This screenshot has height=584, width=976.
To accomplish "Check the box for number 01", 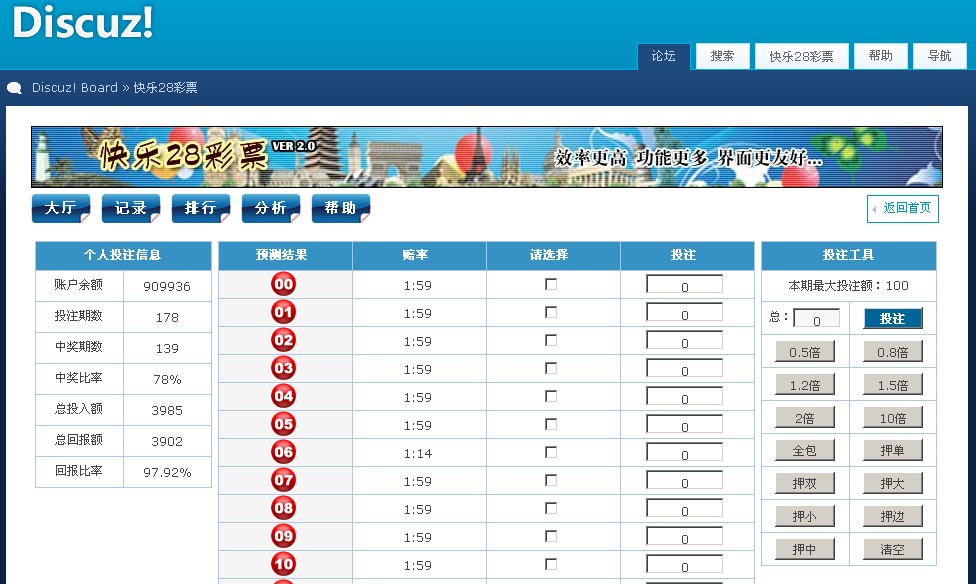I will click(551, 312).
